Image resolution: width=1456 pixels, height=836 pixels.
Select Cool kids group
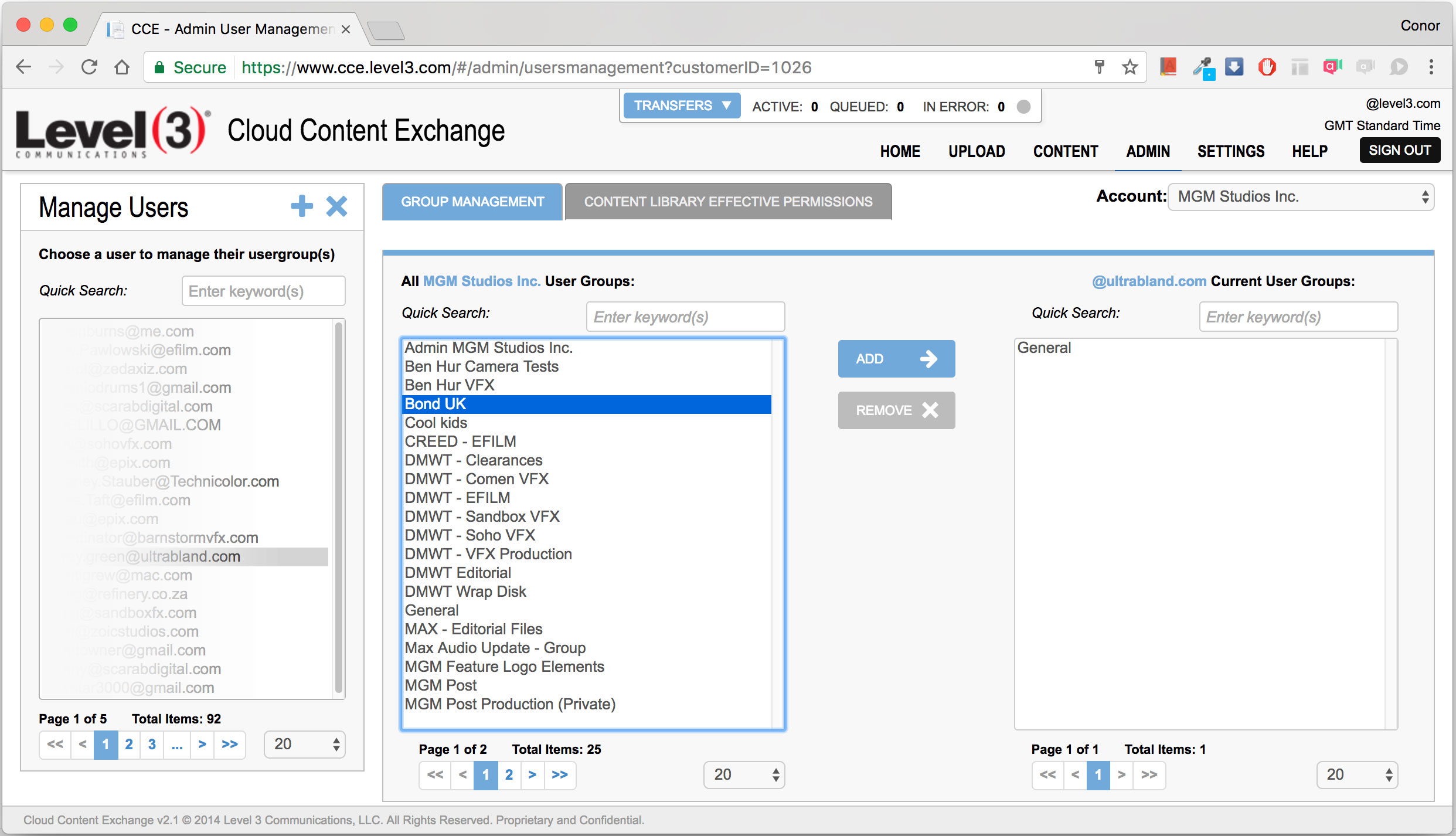587,423
